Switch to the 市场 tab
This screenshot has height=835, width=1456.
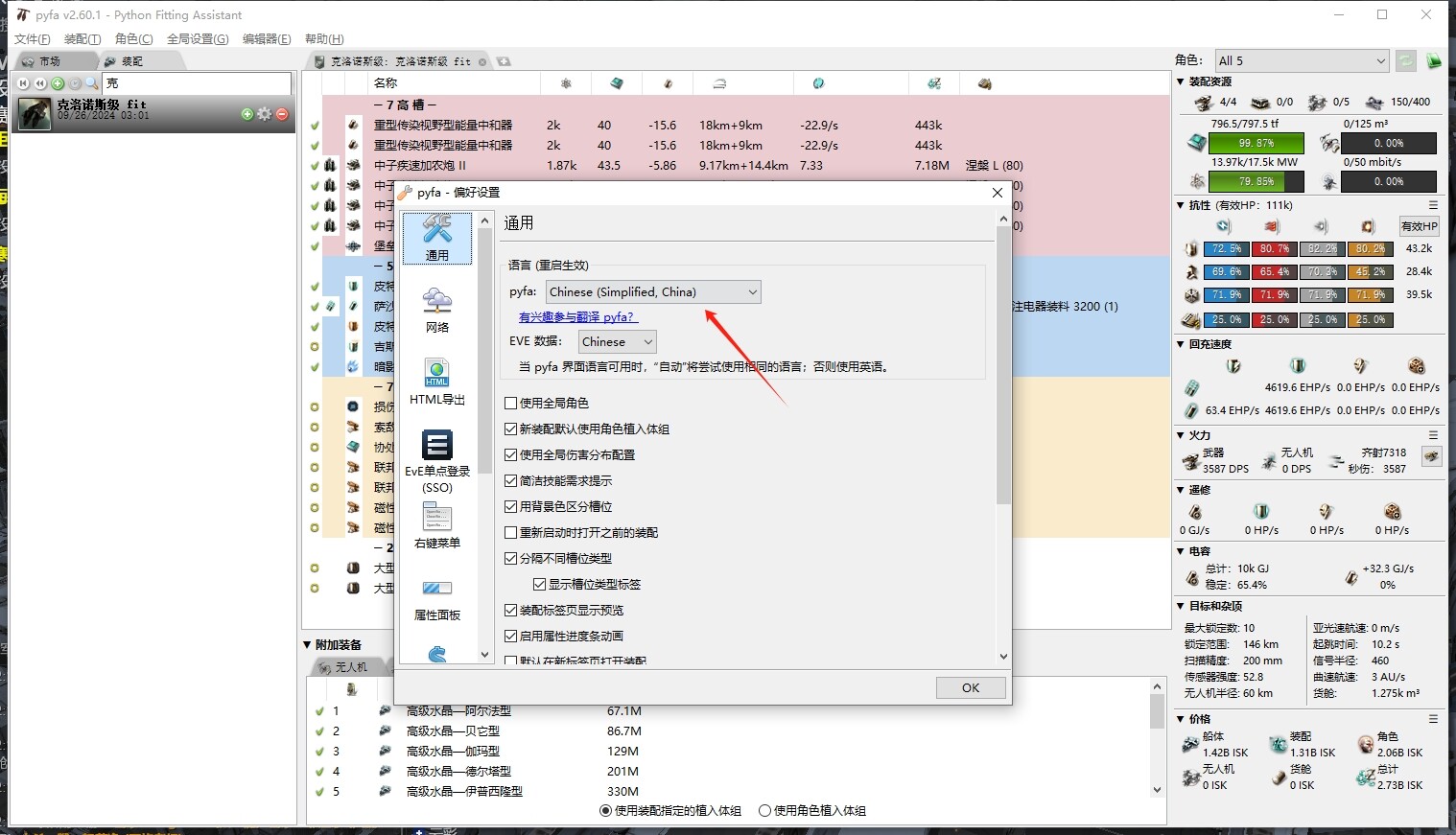(x=41, y=61)
